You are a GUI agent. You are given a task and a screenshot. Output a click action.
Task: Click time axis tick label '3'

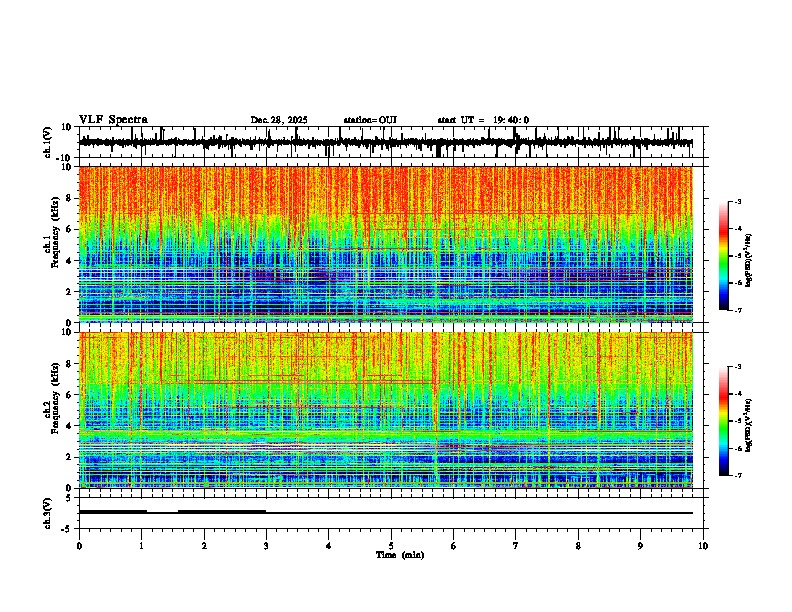[266, 546]
